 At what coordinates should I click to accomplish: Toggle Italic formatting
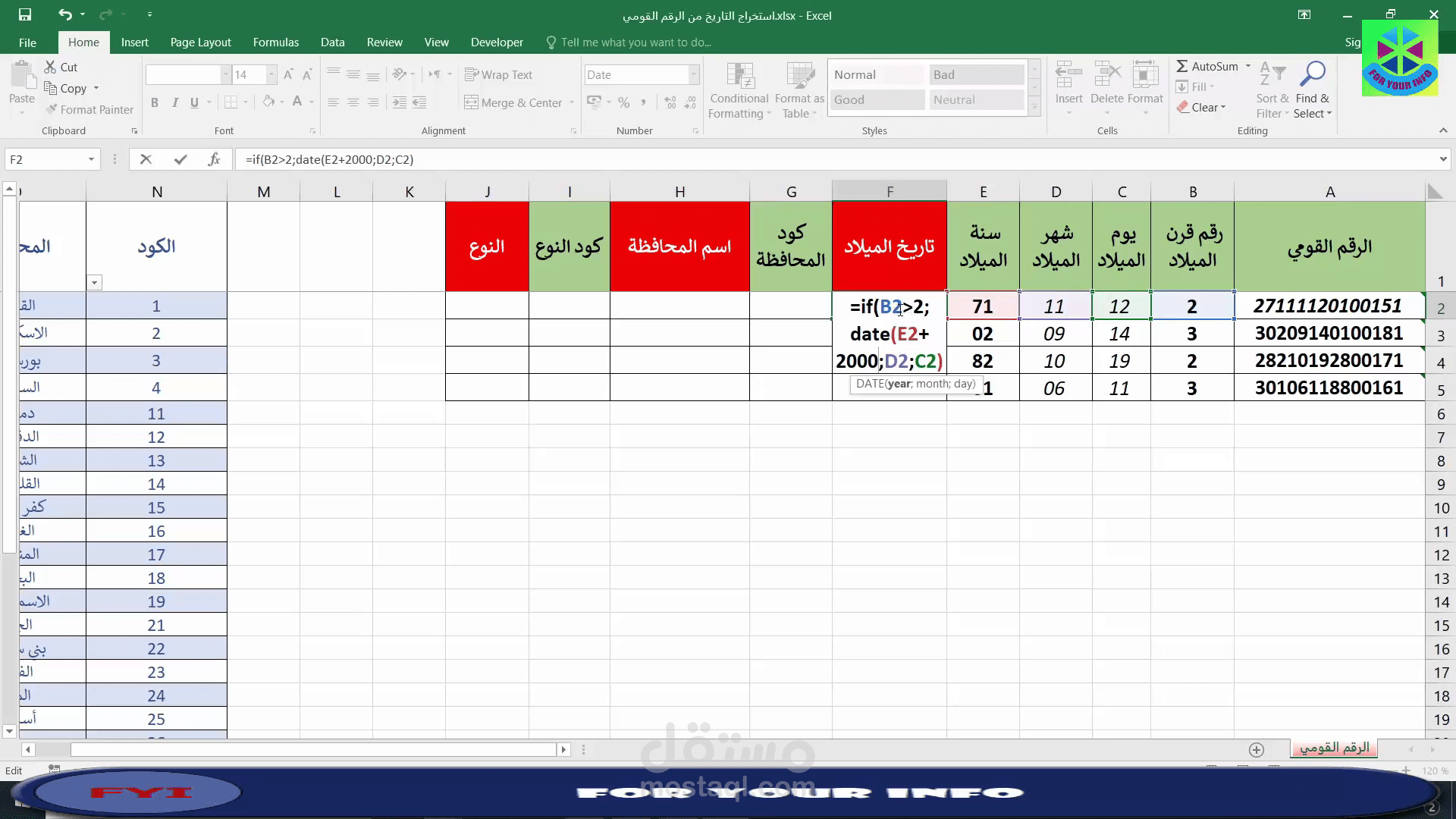point(175,102)
